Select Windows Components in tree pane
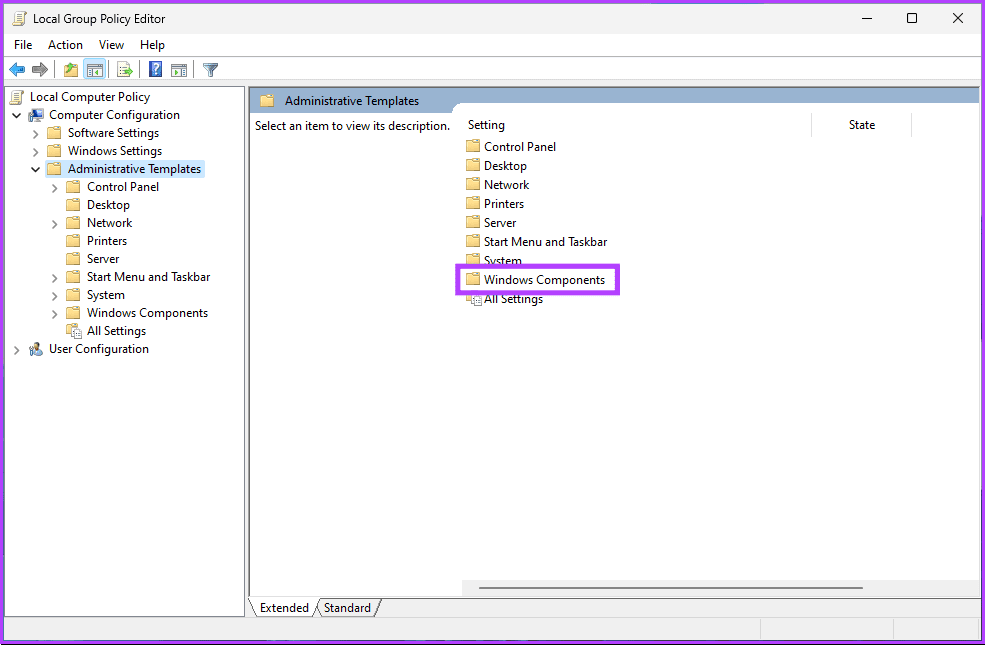The width and height of the screenshot is (985, 645). click(147, 313)
